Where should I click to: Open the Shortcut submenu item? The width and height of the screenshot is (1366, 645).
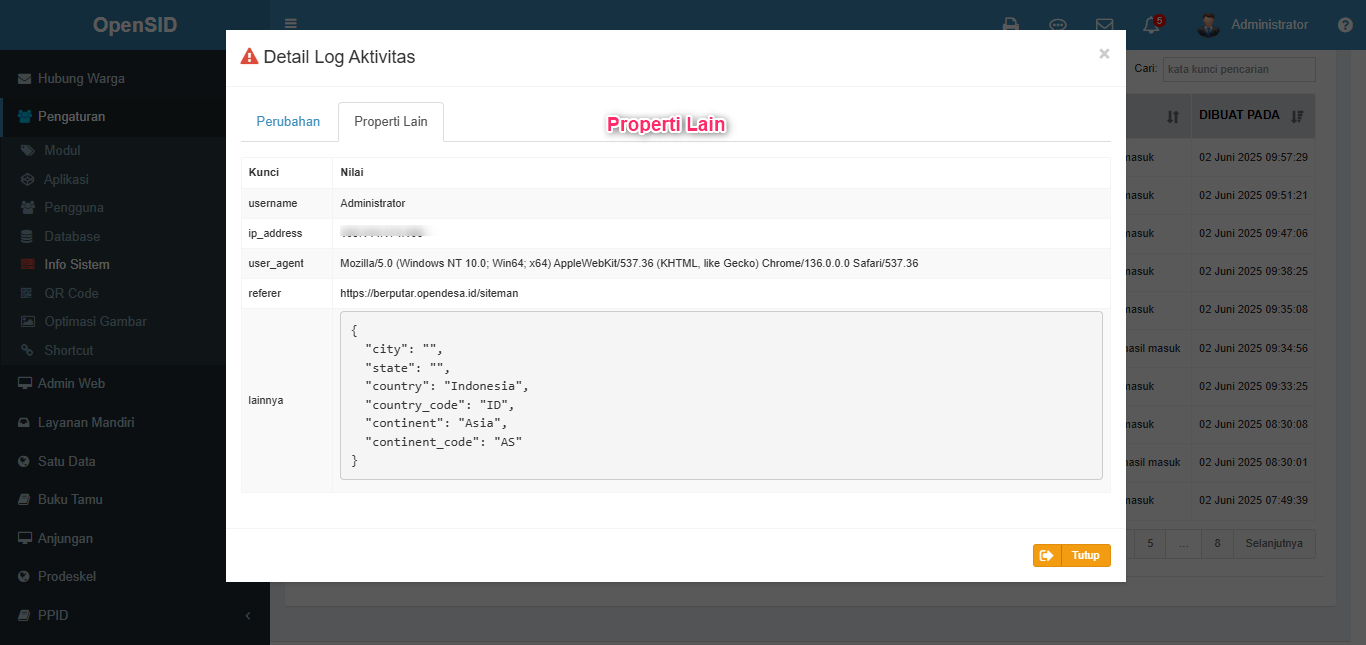coord(69,350)
